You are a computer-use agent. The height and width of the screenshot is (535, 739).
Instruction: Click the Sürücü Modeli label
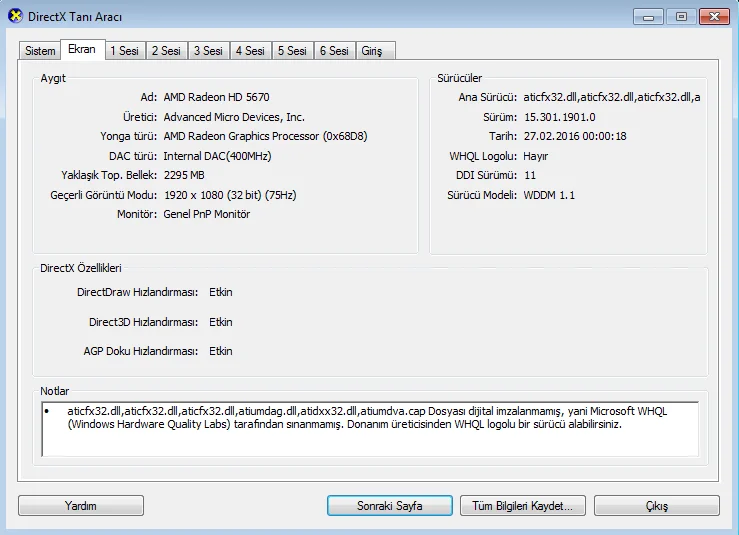click(482, 195)
